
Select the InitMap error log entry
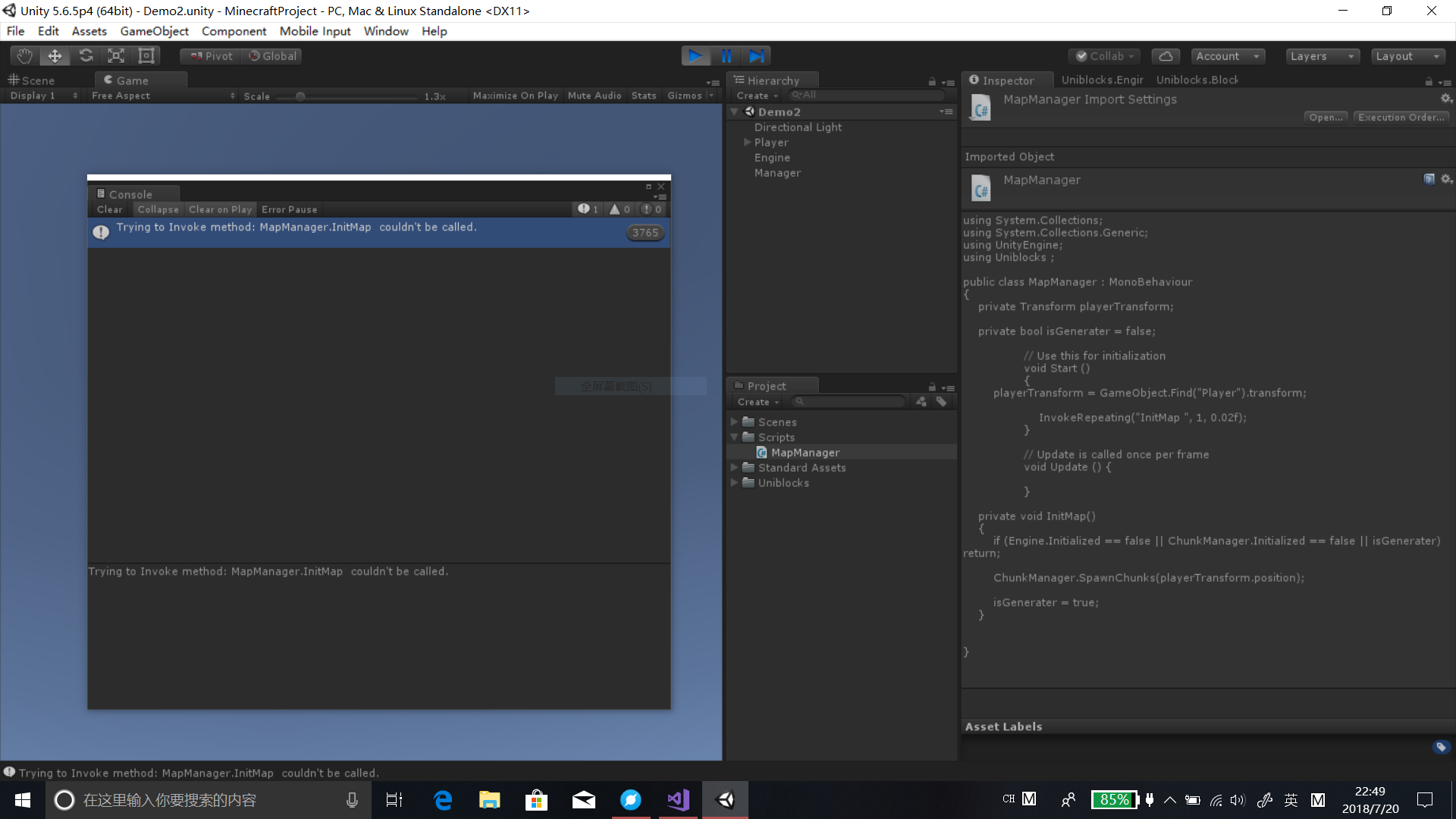click(378, 232)
